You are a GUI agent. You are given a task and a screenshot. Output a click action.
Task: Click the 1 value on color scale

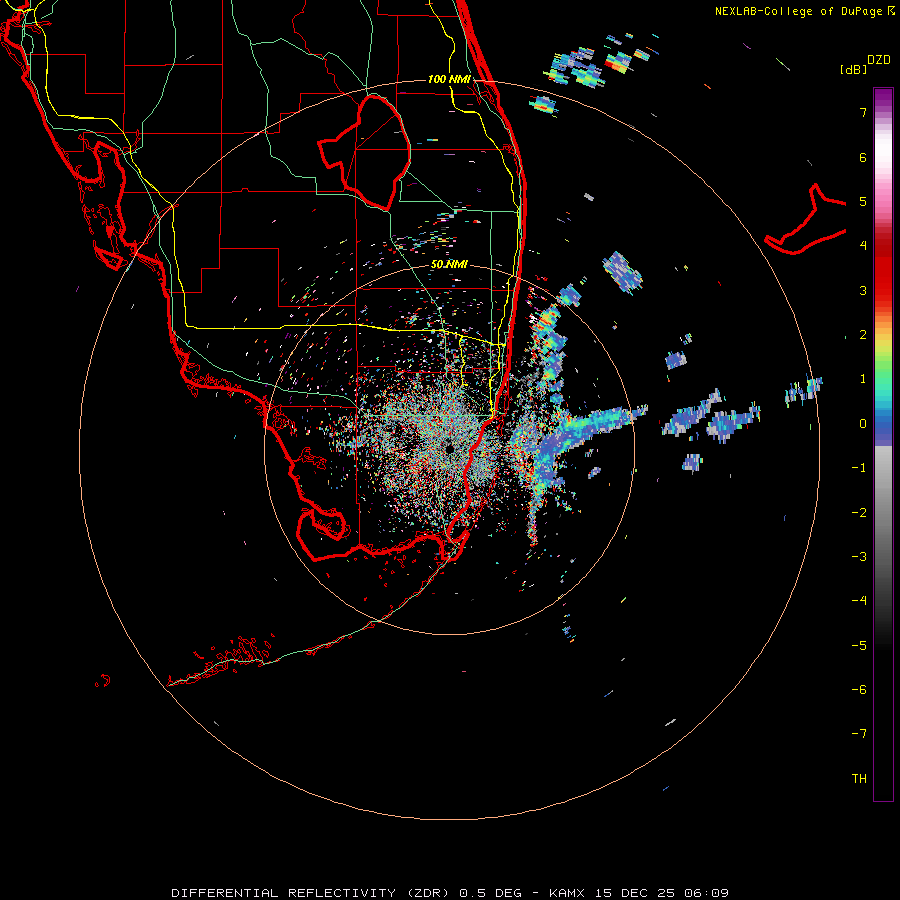click(x=863, y=379)
